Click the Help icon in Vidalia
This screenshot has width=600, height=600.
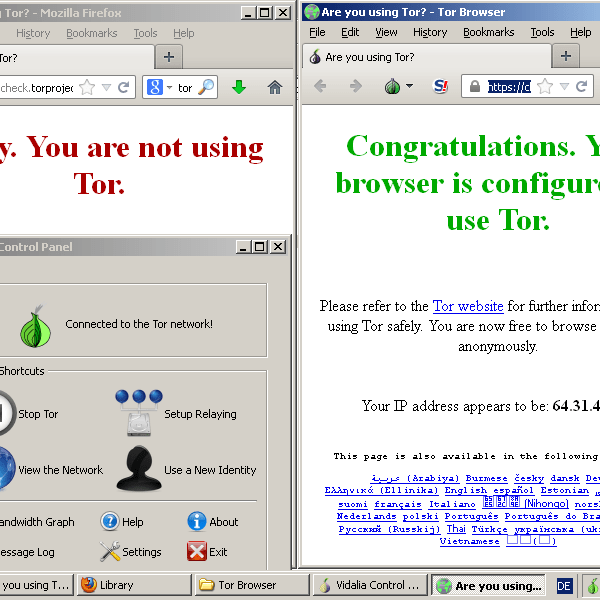click(110, 521)
